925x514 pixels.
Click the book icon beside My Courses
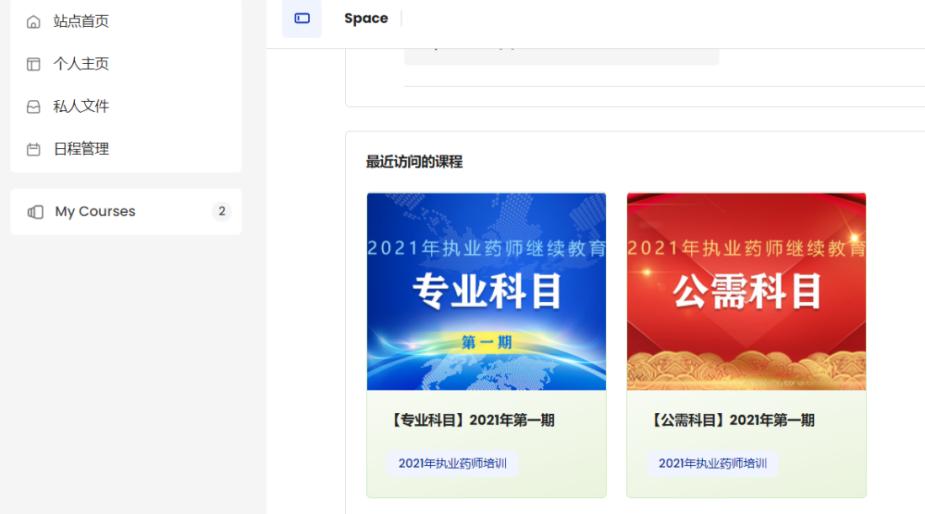pos(35,212)
